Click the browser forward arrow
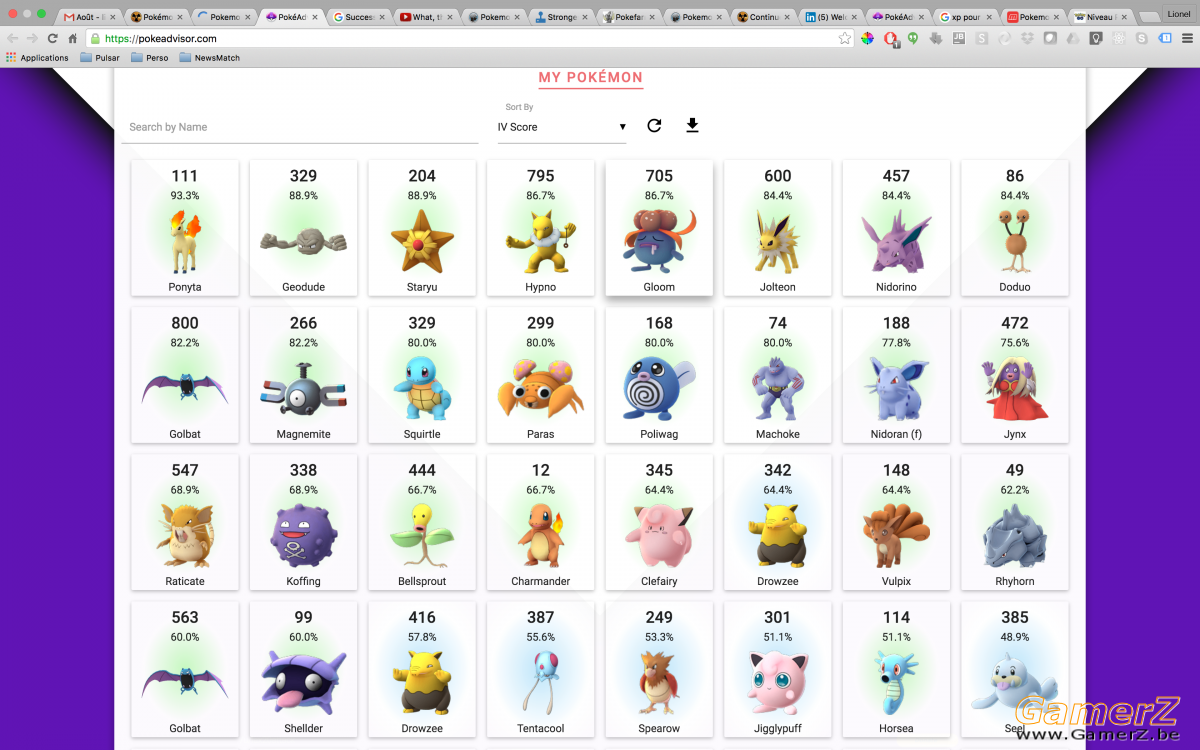The image size is (1200, 750). pyautogui.click(x=32, y=38)
